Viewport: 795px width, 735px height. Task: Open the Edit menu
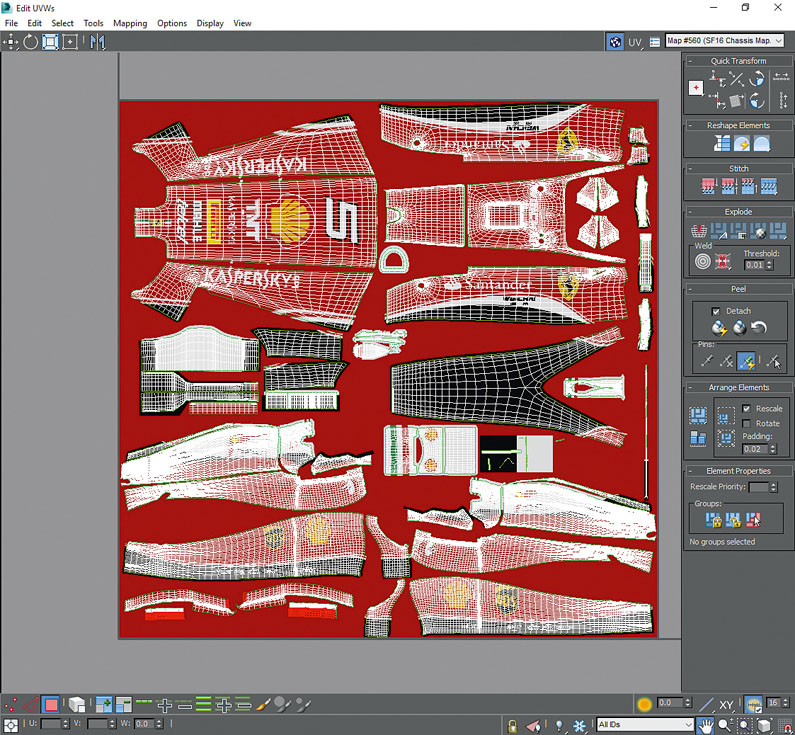[x=34, y=23]
